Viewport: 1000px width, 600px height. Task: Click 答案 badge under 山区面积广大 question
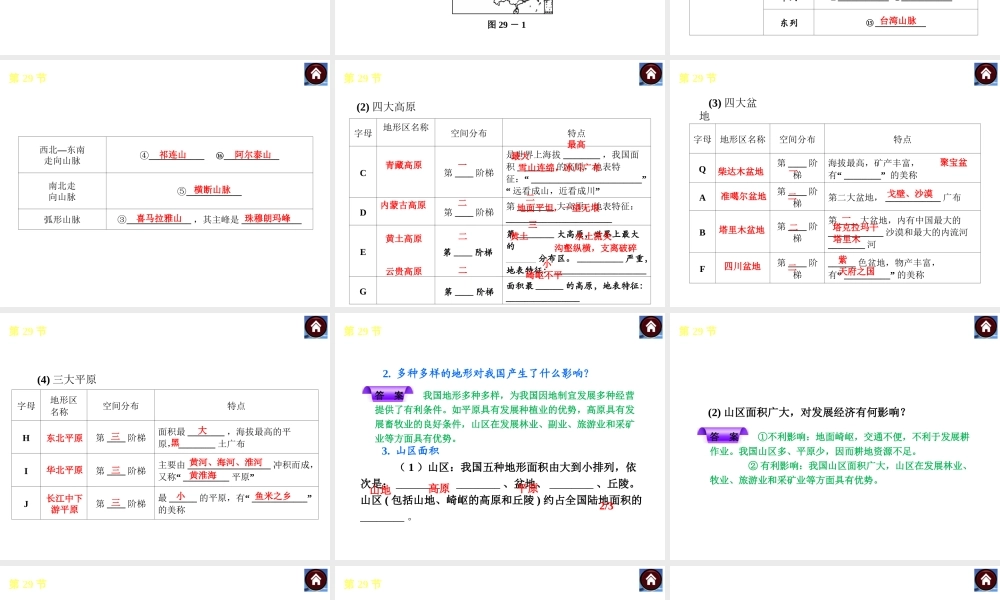pos(723,435)
